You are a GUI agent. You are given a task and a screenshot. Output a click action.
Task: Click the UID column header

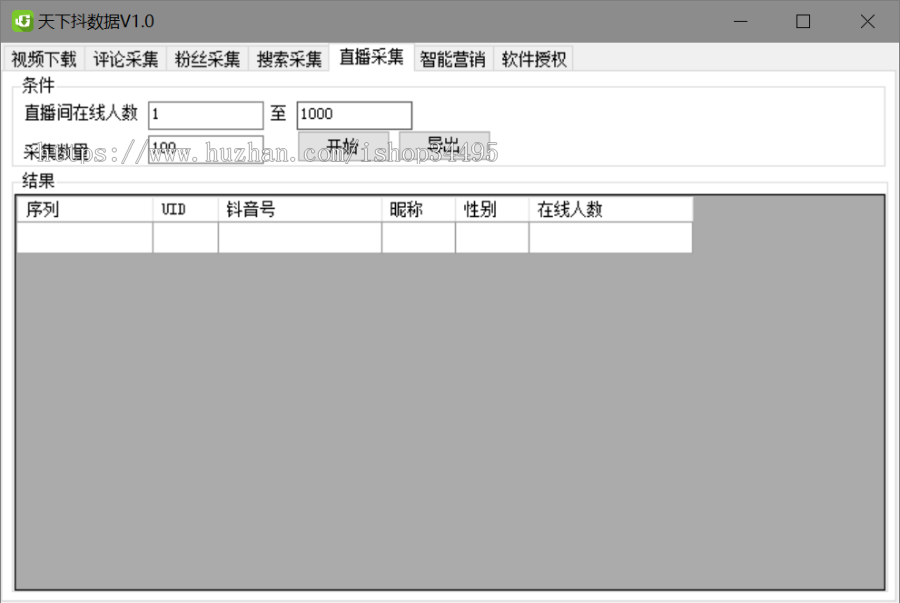point(185,209)
